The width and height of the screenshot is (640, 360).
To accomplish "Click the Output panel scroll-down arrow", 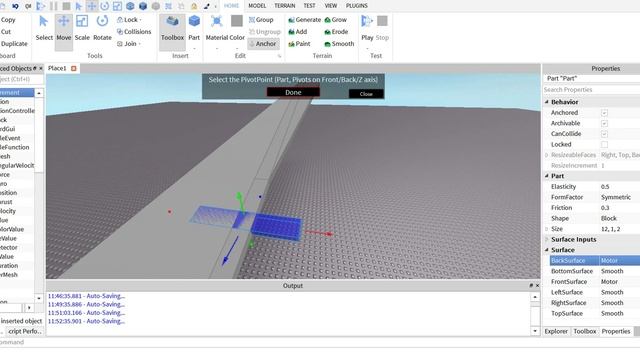I will [535, 331].
